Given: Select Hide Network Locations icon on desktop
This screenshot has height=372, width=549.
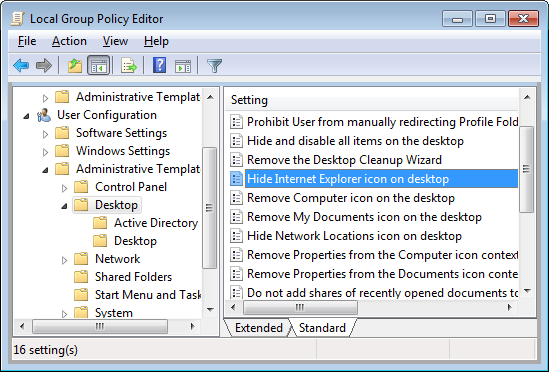Looking at the screenshot, I should pyautogui.click(x=354, y=235).
